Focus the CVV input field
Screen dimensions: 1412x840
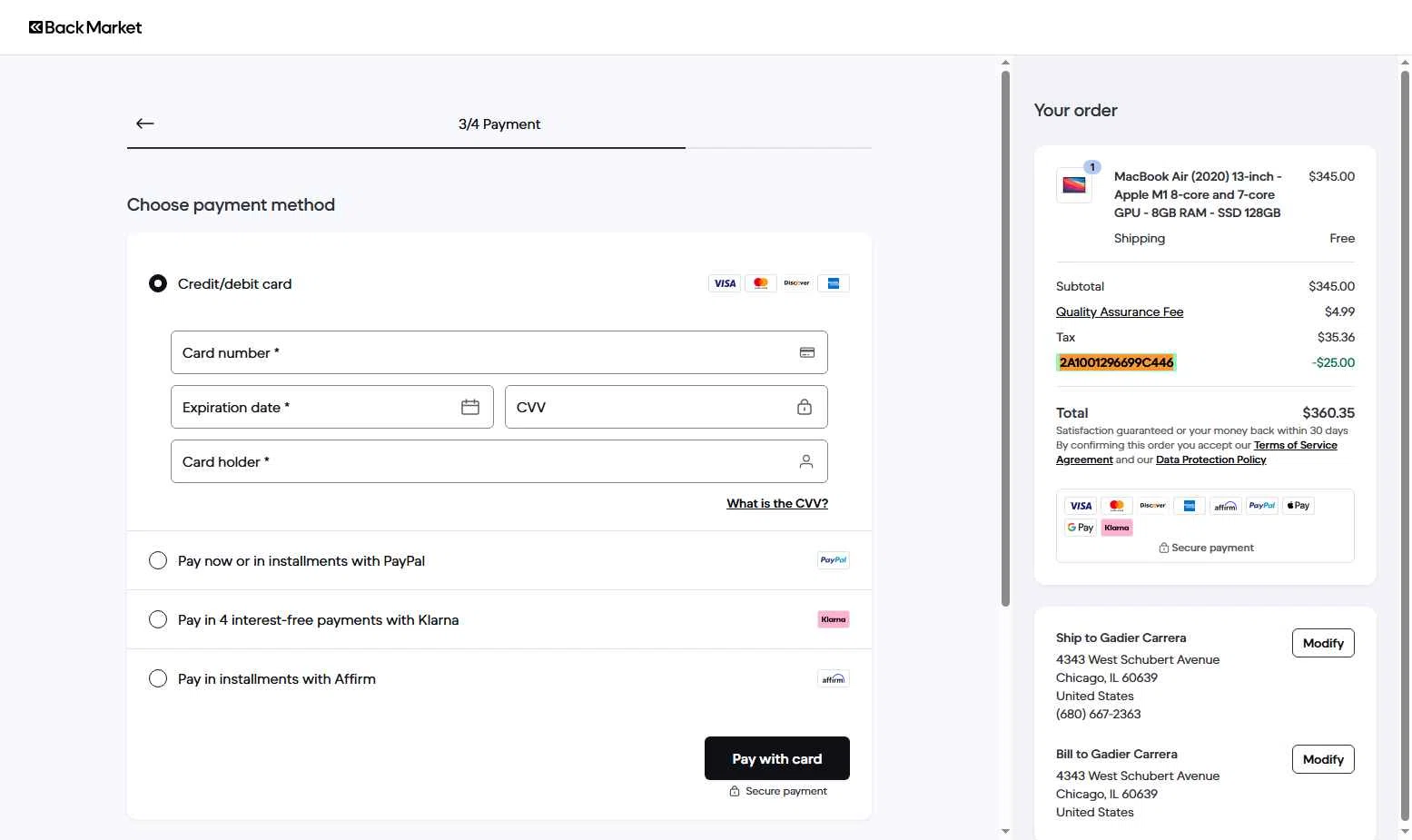pyautogui.click(x=667, y=407)
